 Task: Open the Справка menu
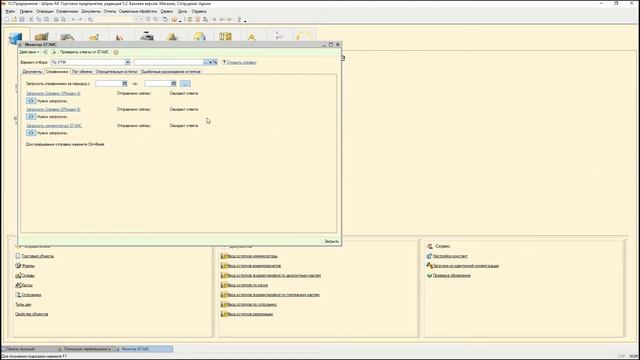click(199, 11)
